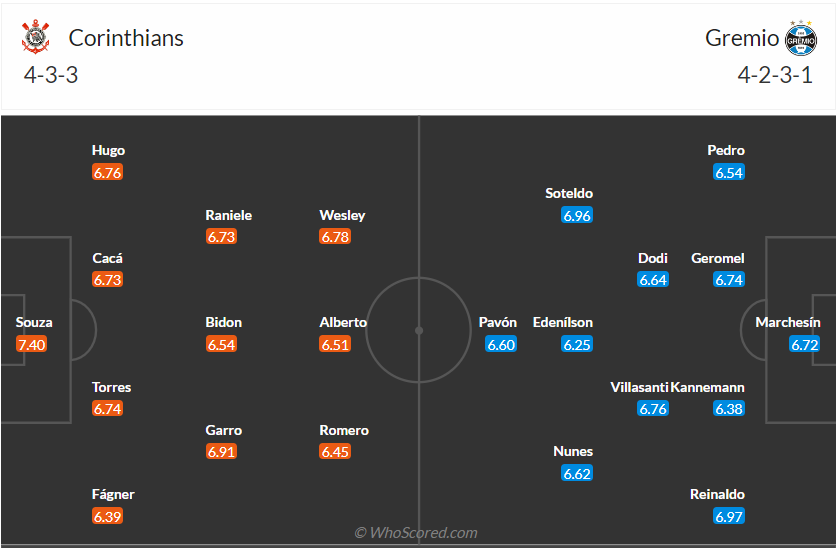
Task: Select goalkeeper Souza's 7.40 rating badge
Action: (32, 345)
